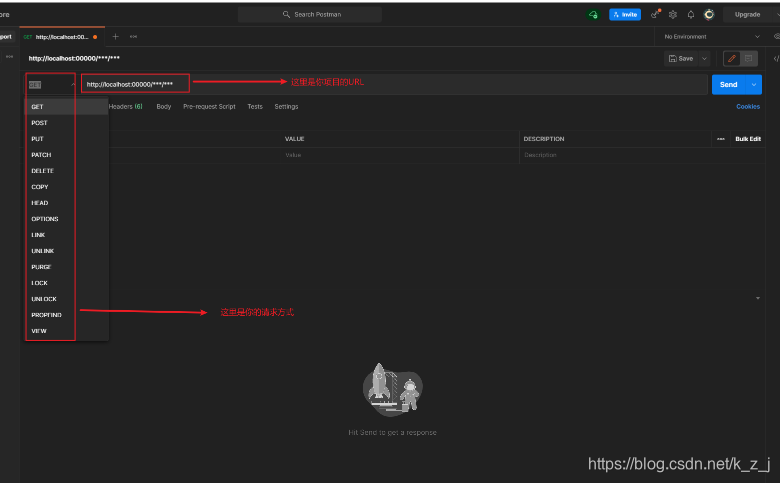
Task: Click the DESCRIPTION column header
Action: coord(544,139)
